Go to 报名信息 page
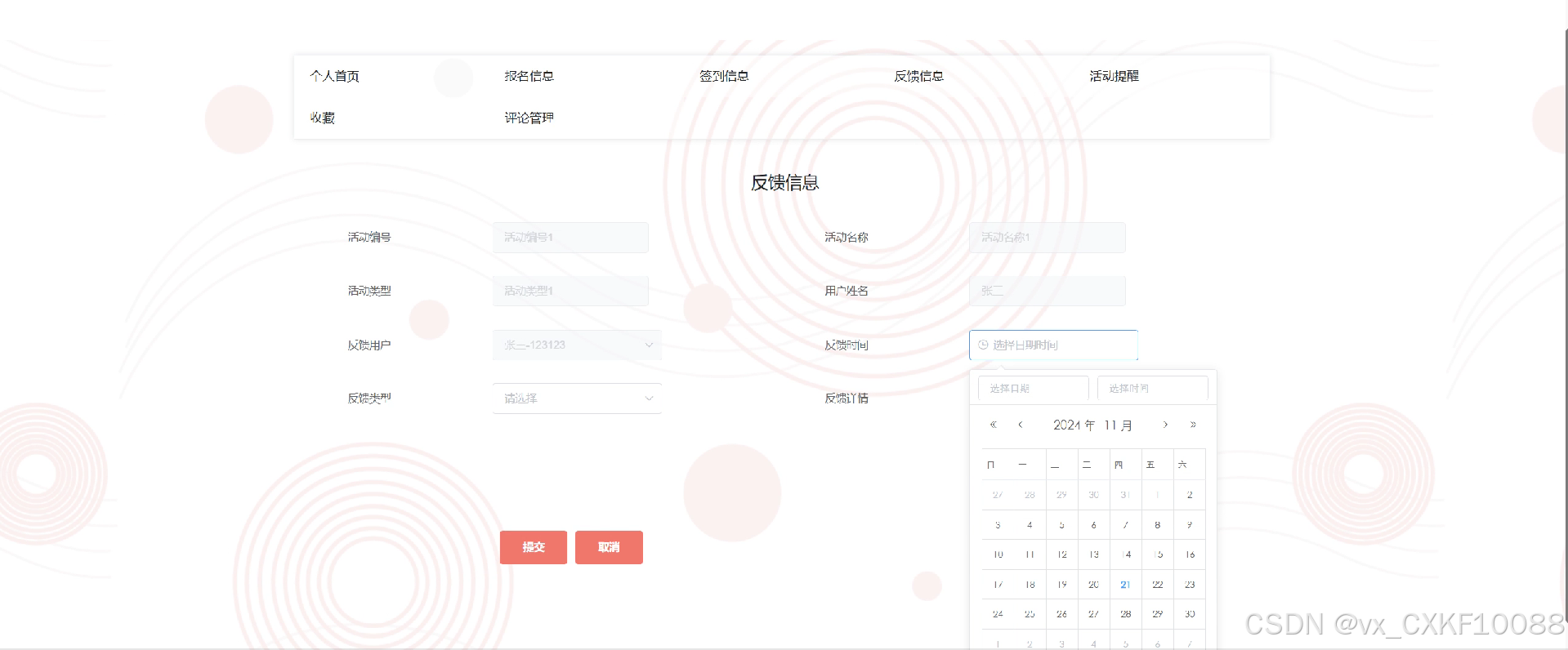The height and width of the screenshot is (650, 1568). (529, 76)
